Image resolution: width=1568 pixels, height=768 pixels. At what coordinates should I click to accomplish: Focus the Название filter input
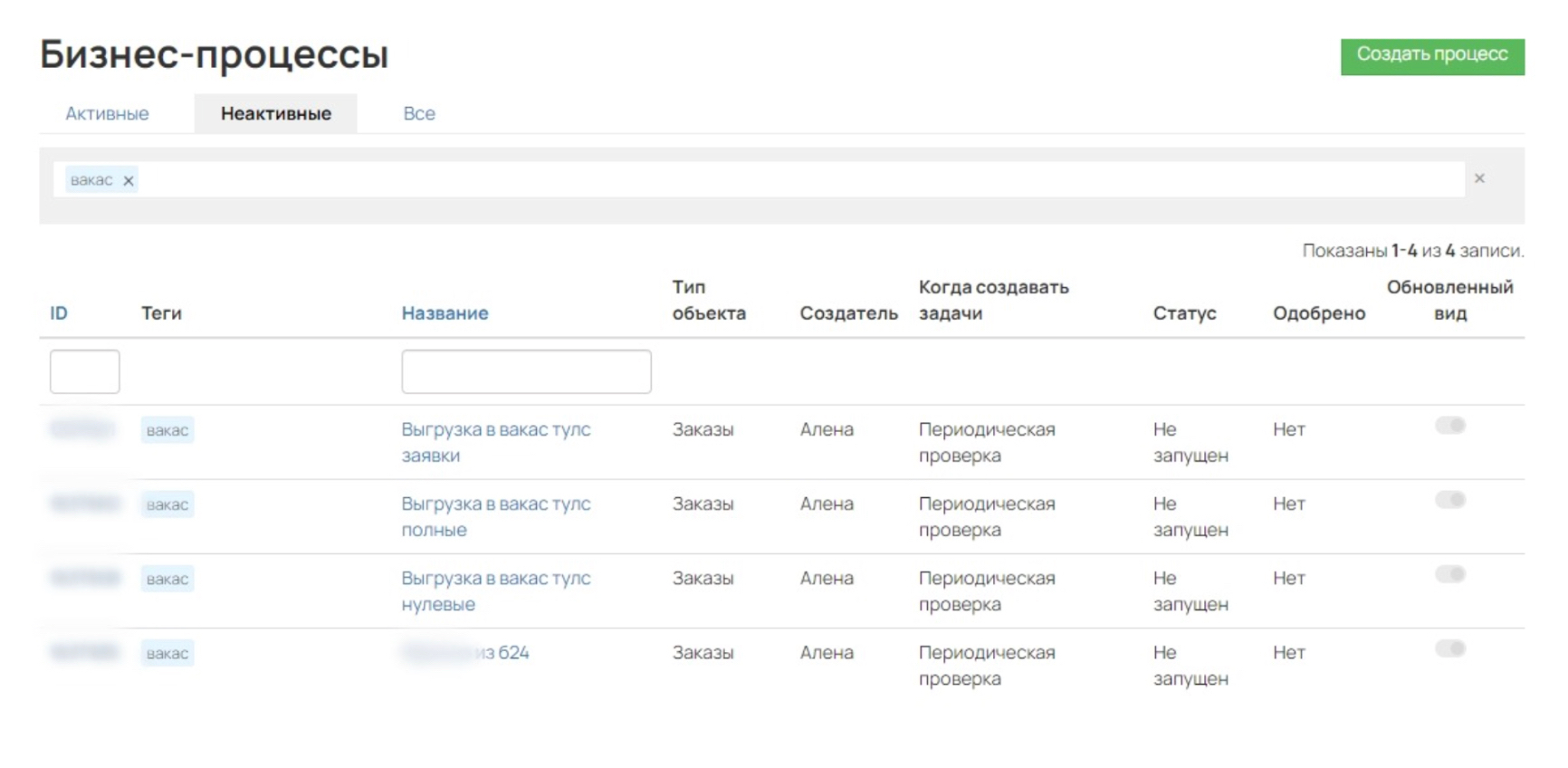coord(526,371)
